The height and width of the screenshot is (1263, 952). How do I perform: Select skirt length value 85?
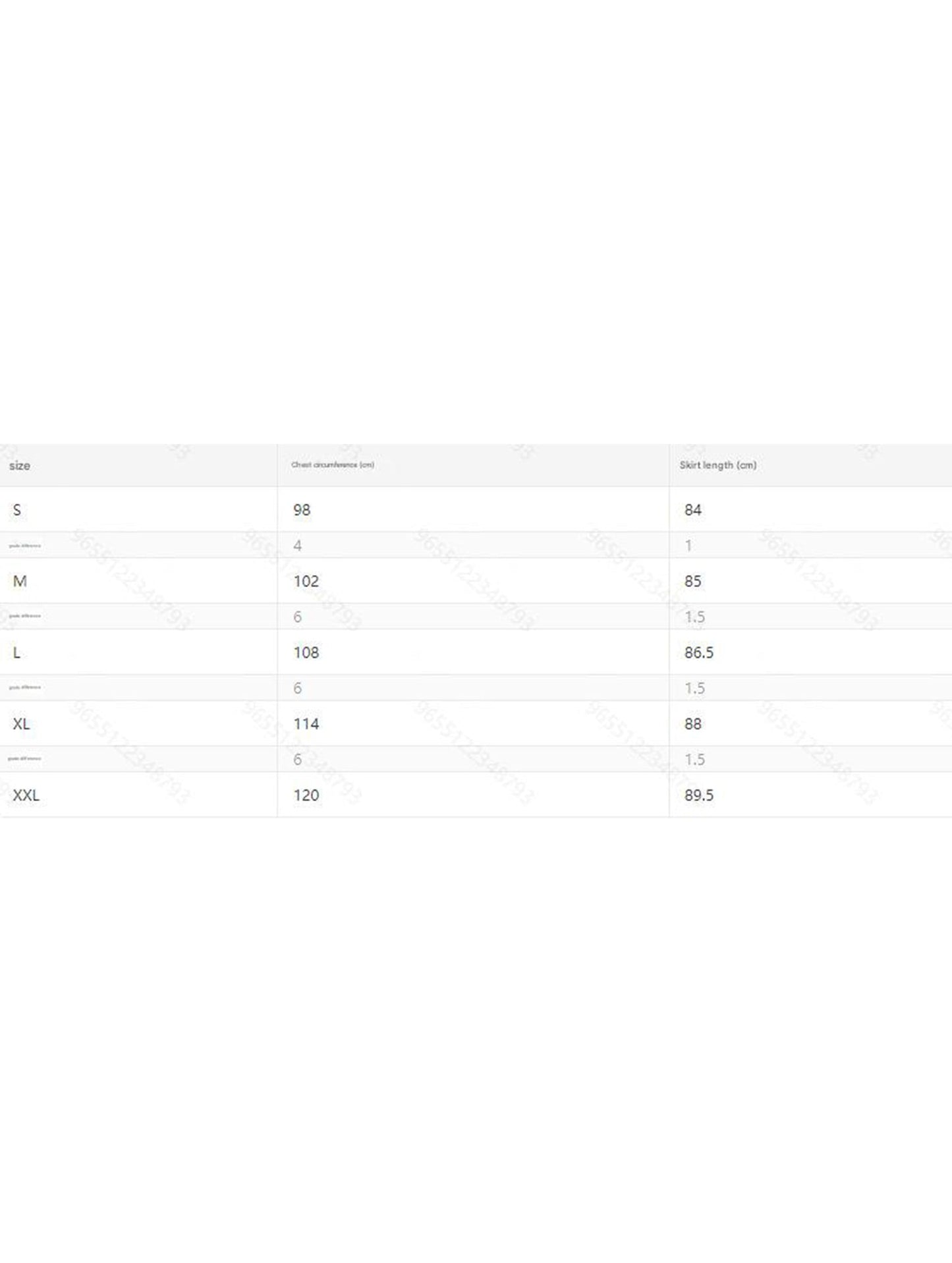point(693,581)
